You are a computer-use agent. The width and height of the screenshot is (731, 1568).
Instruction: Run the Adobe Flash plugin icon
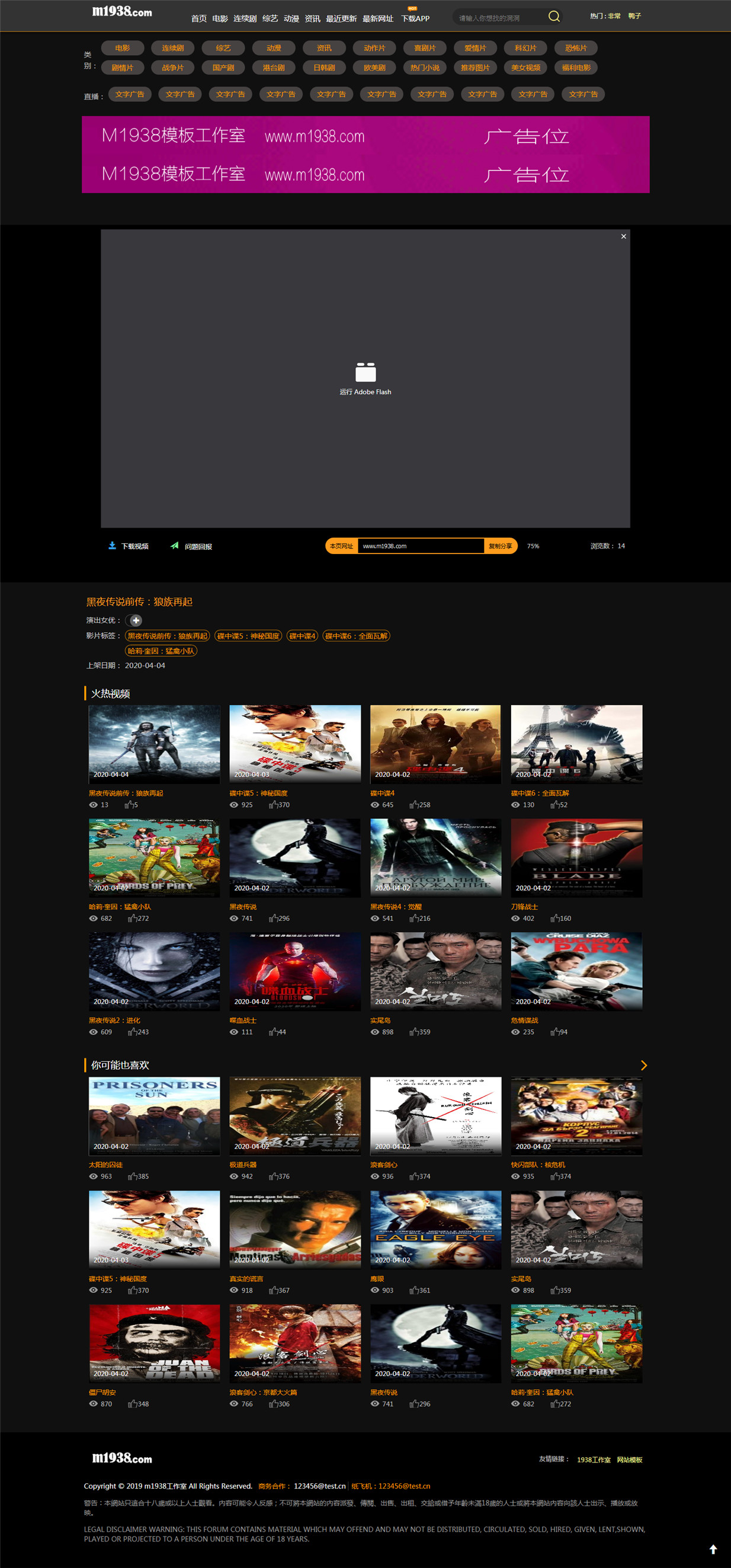tap(365, 372)
